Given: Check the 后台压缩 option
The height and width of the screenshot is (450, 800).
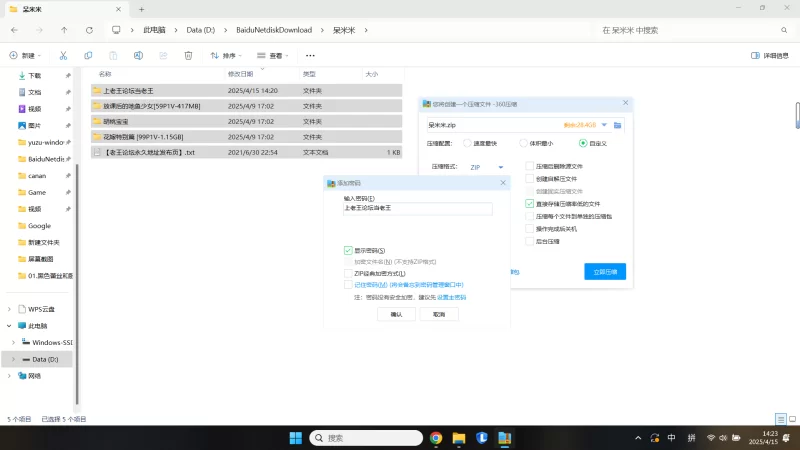Looking at the screenshot, I should click(529, 241).
